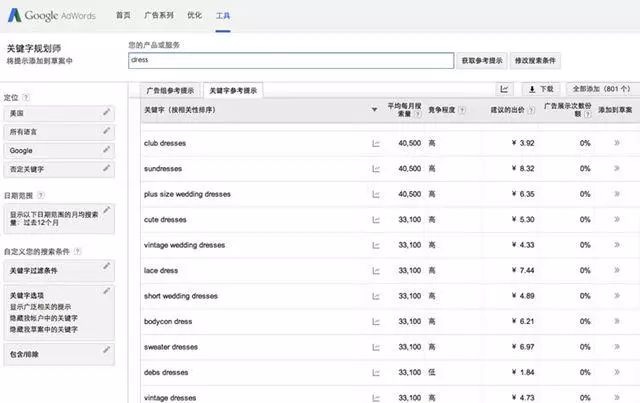This screenshot has height=403, width=640.
Task: Click the 下载 download button
Action: point(541,89)
